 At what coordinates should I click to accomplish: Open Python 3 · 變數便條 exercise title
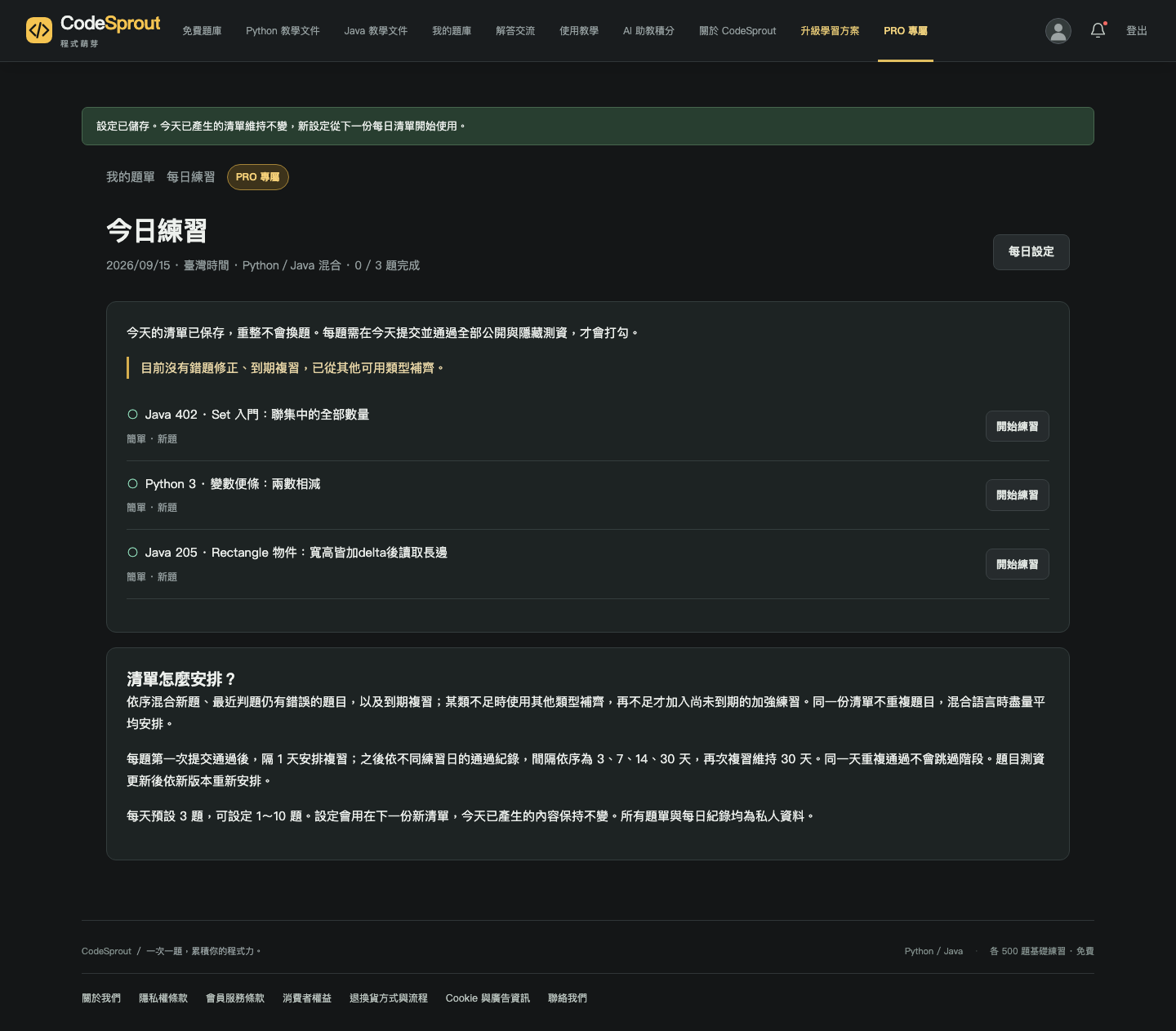tap(233, 484)
